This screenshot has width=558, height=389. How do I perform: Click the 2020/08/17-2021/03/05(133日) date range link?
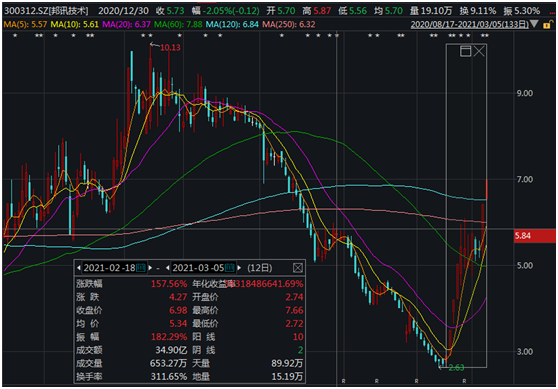point(470,24)
